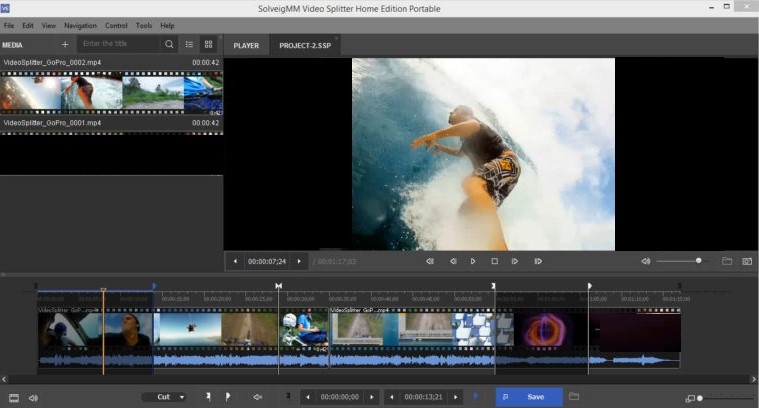This screenshot has width=759, height=408.
Task: Increase fragment end time 00:00:13;21
Action: [x=455, y=397]
